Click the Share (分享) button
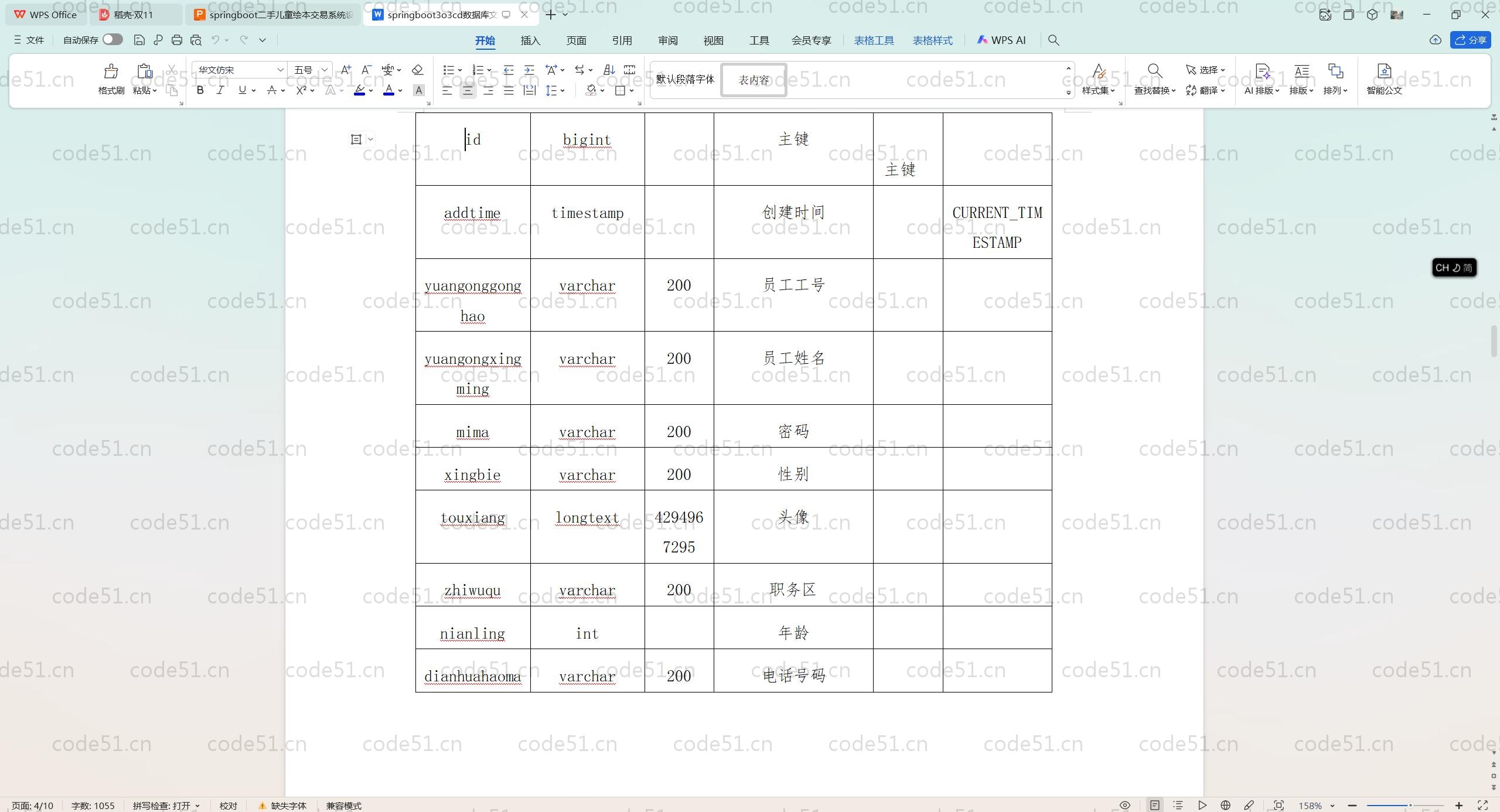Image resolution: width=1500 pixels, height=812 pixels. pyautogui.click(x=1471, y=40)
